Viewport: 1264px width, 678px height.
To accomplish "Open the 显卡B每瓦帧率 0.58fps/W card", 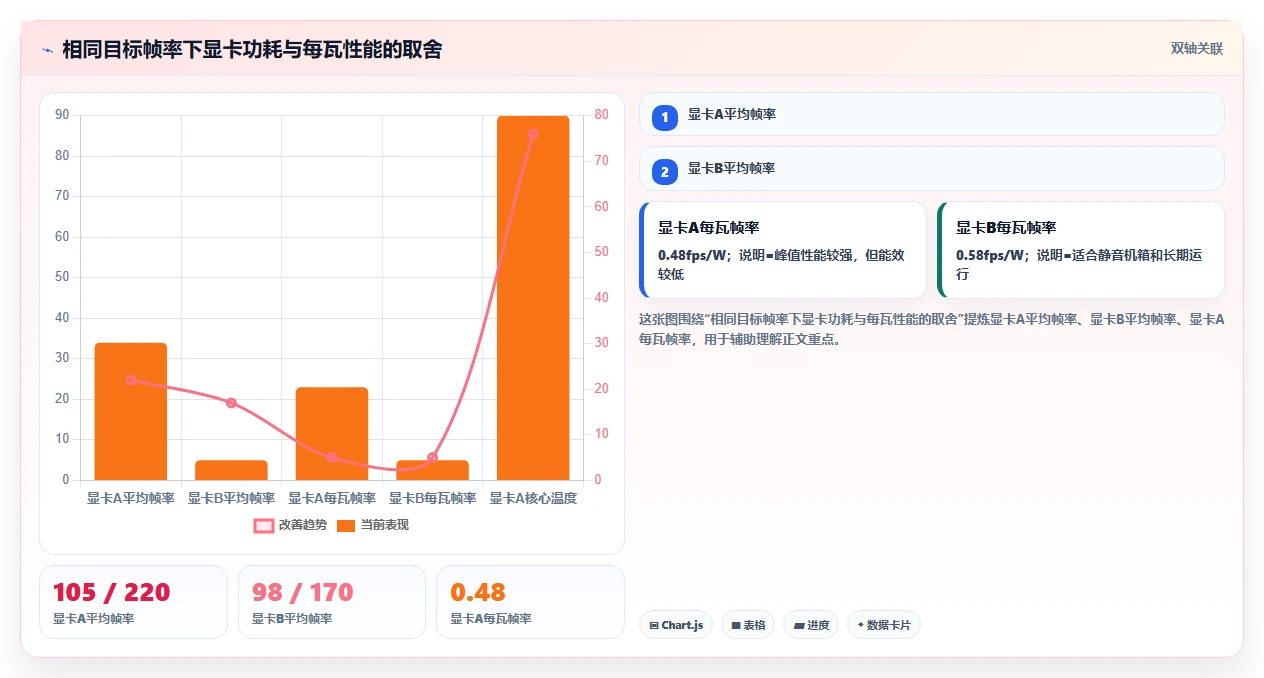I will click(x=1081, y=250).
